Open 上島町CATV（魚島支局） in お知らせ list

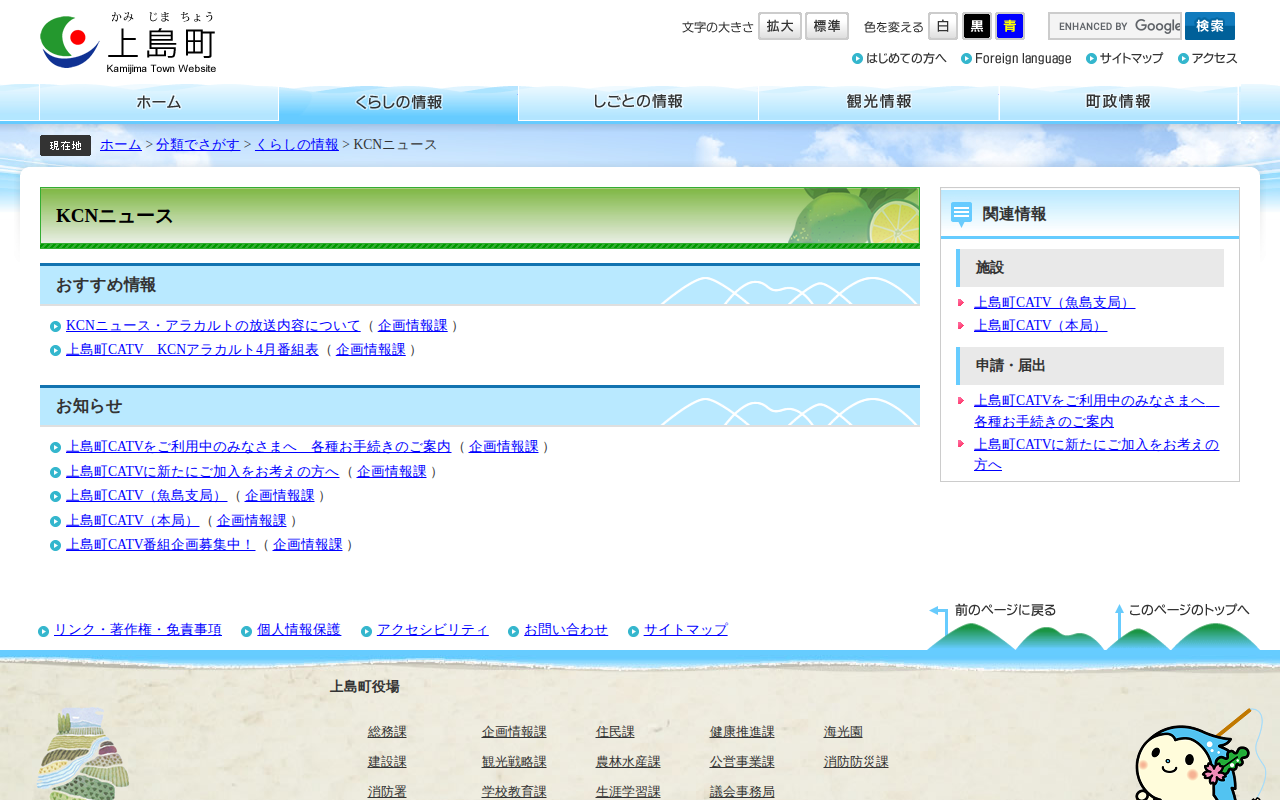(x=146, y=496)
